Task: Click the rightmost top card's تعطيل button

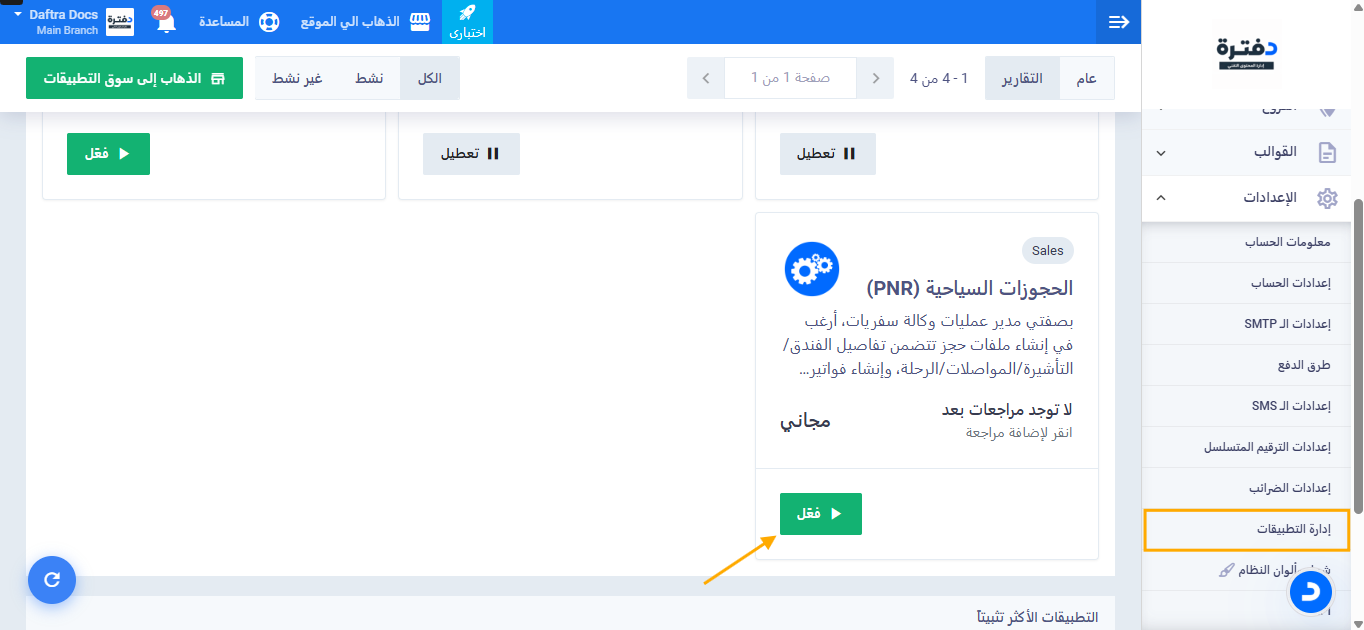Action: pos(828,154)
